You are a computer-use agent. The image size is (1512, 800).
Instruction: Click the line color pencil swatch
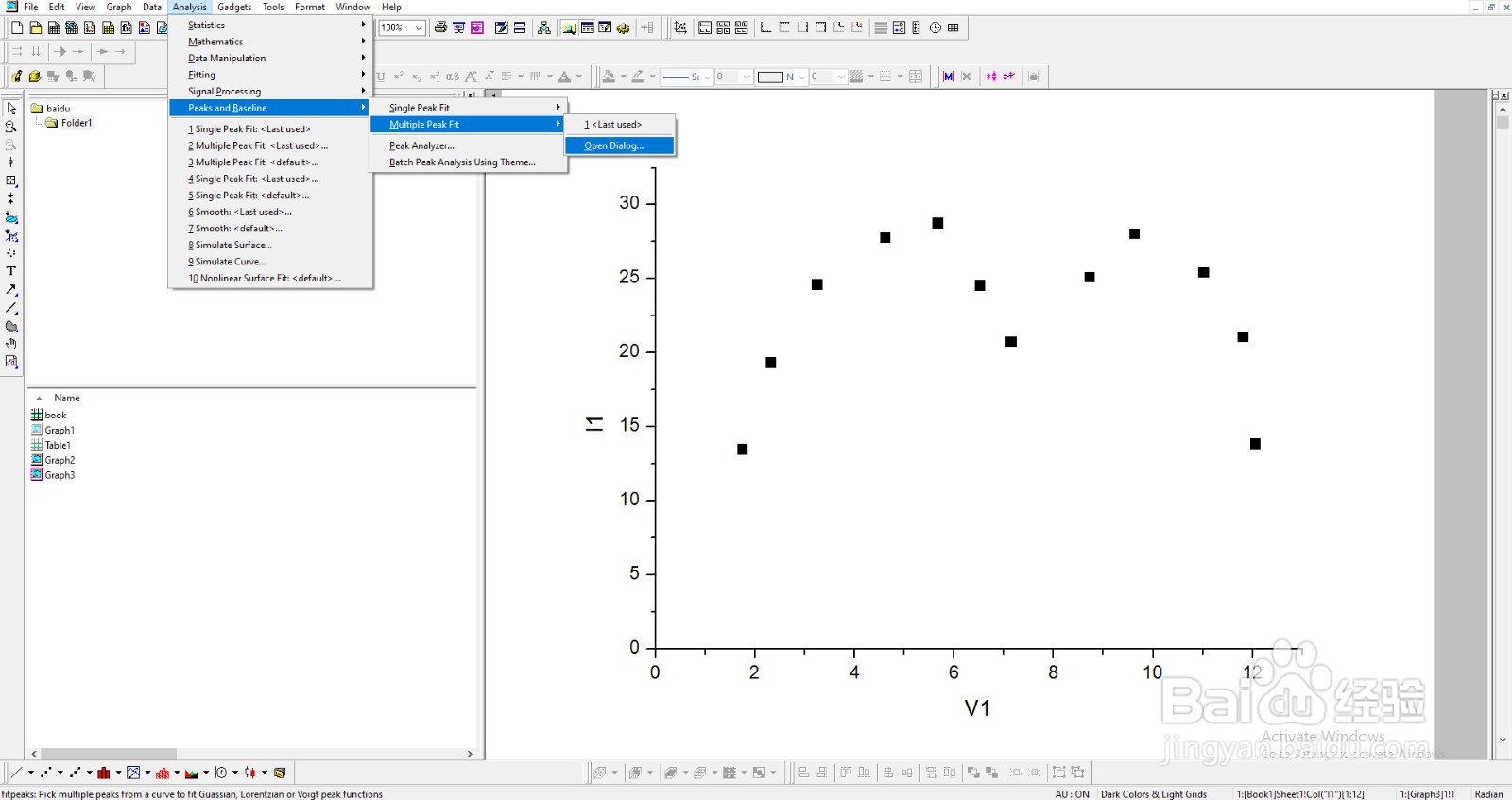(x=638, y=77)
